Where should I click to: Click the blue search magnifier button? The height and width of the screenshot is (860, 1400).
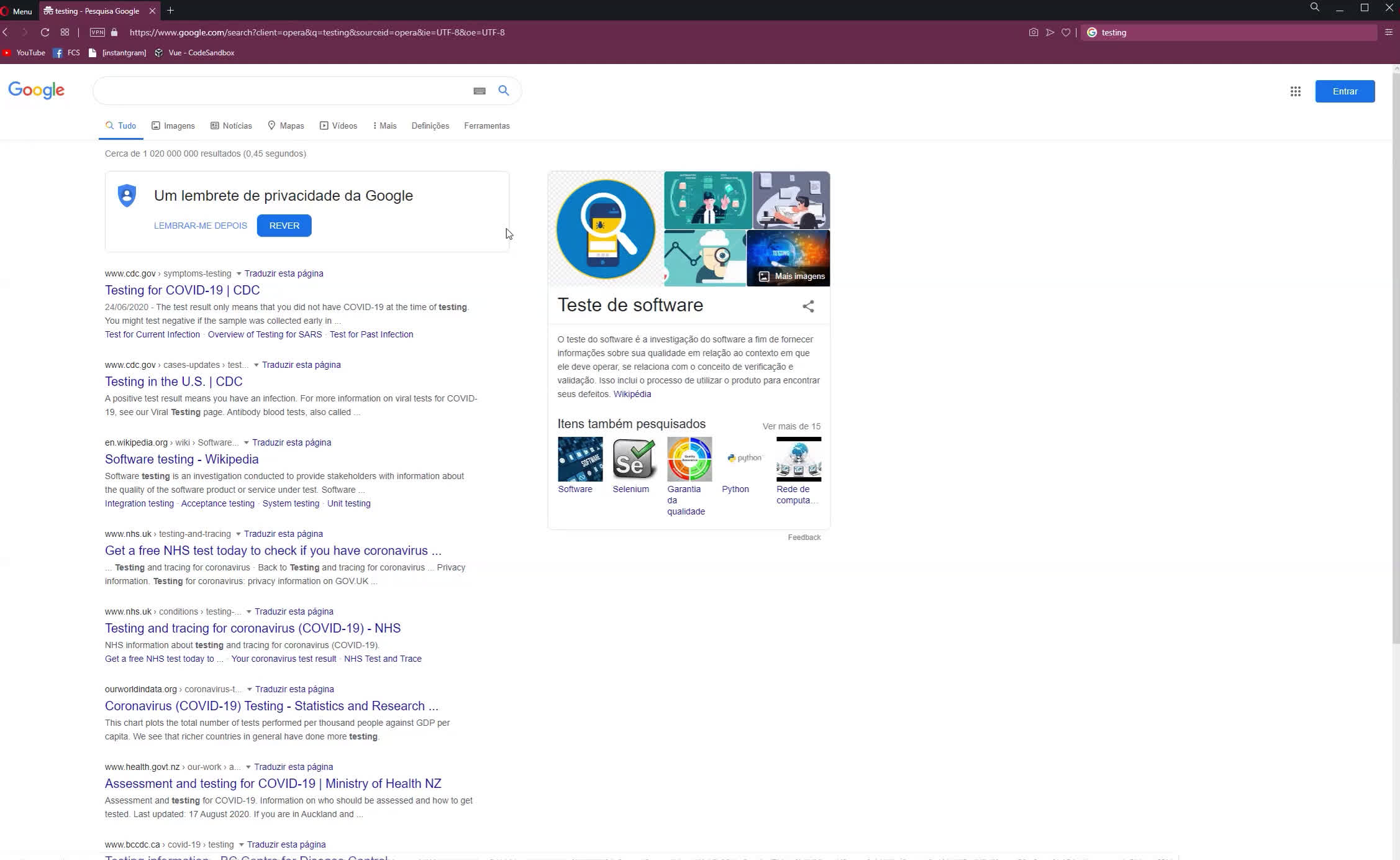click(504, 91)
